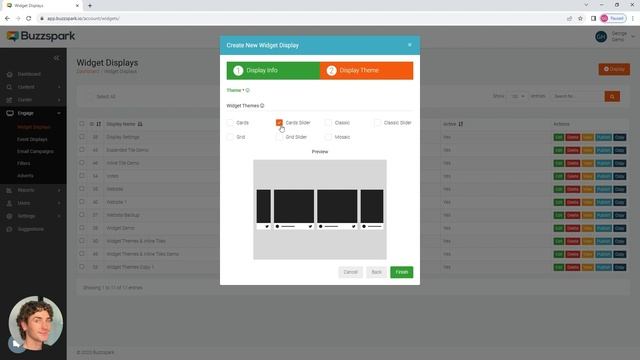Sort by the Active column arrows
The width and height of the screenshot is (640, 360).
click(x=461, y=124)
